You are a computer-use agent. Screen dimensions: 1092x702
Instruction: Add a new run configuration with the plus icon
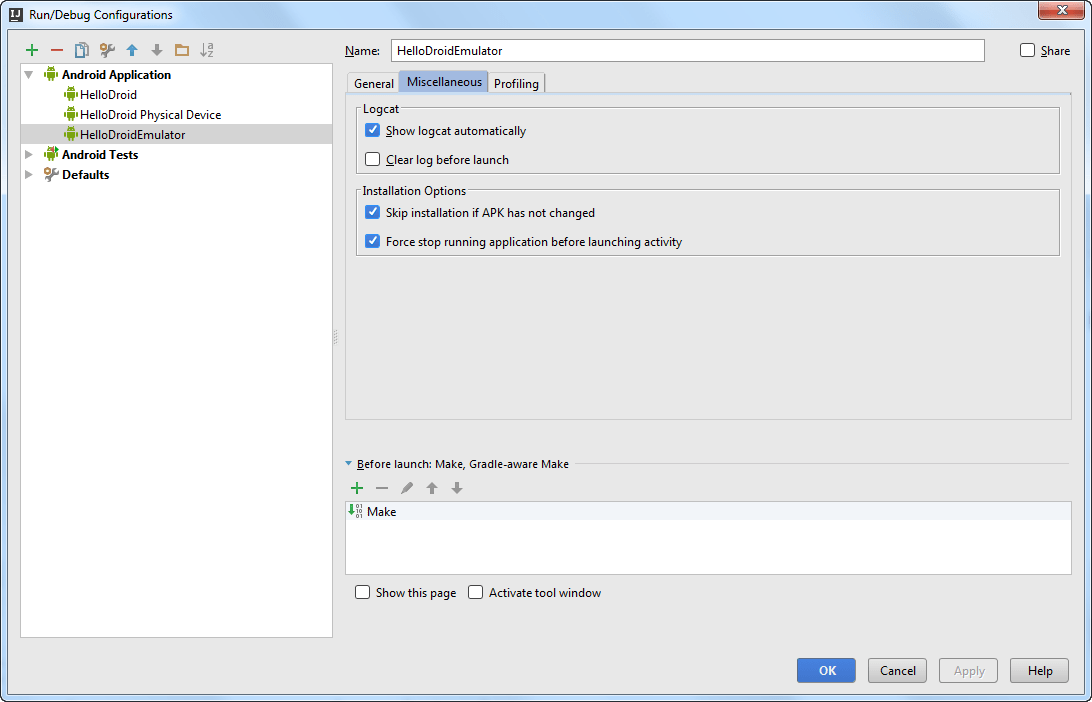[x=31, y=50]
